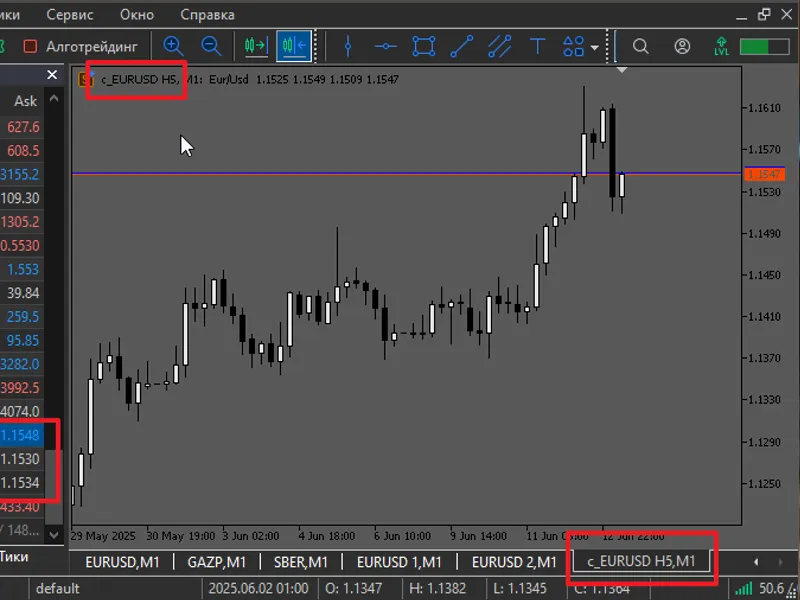Click the default profile in status bar
Screen dimensions: 800x600
(58, 588)
